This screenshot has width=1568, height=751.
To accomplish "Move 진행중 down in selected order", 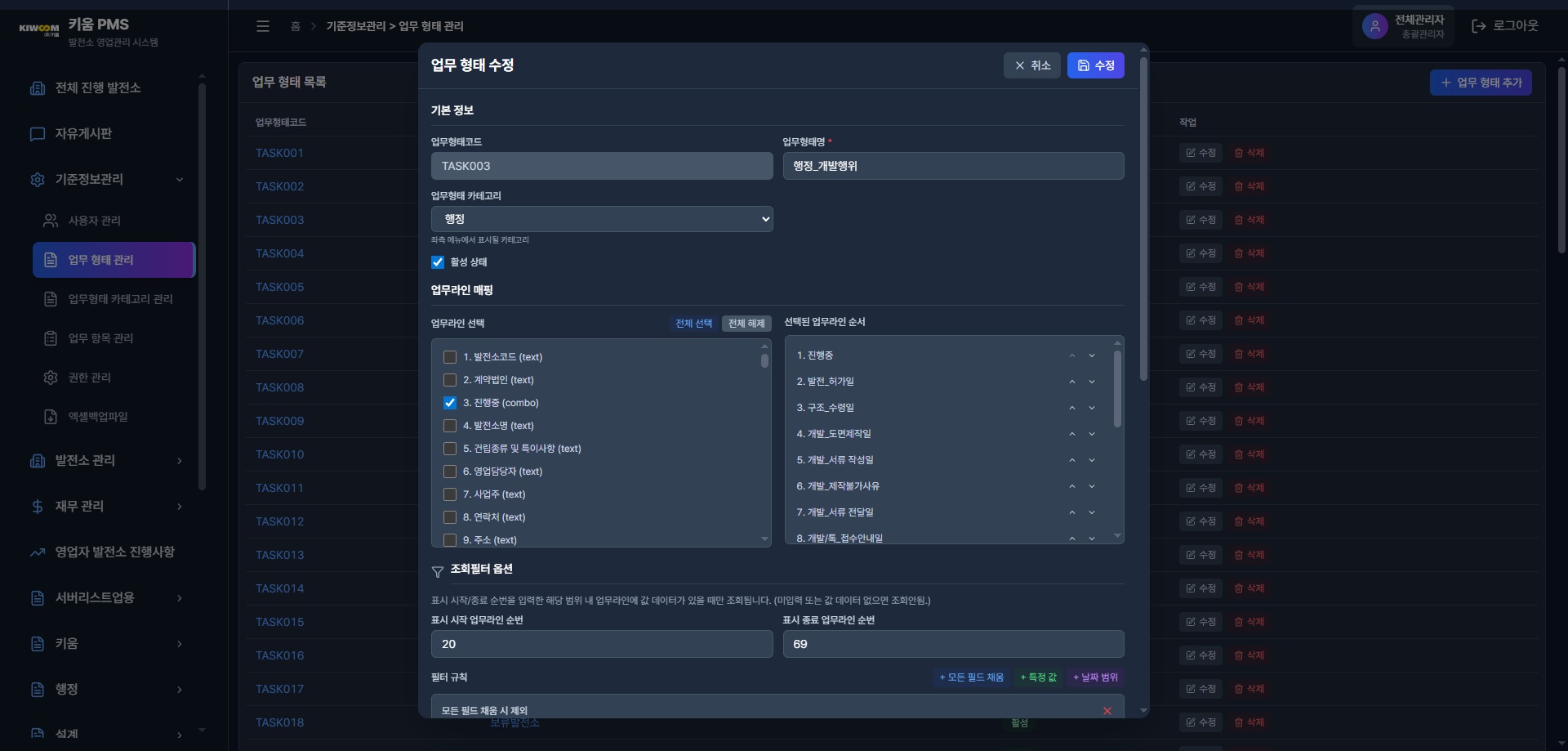I will [1092, 355].
